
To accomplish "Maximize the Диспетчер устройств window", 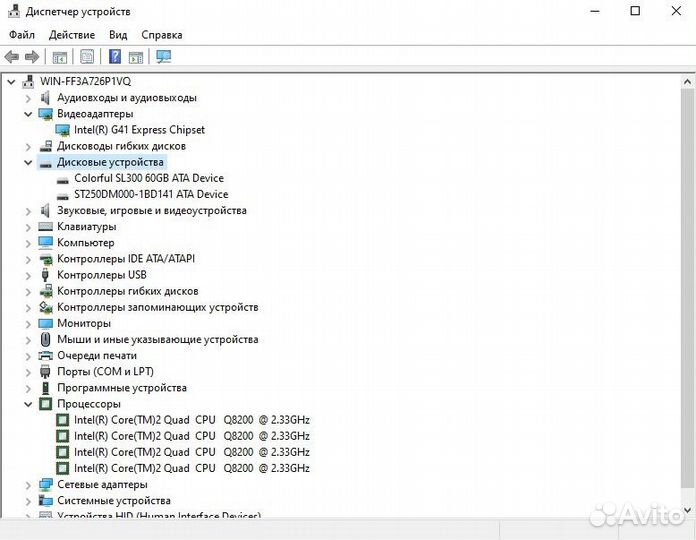I will [635, 11].
